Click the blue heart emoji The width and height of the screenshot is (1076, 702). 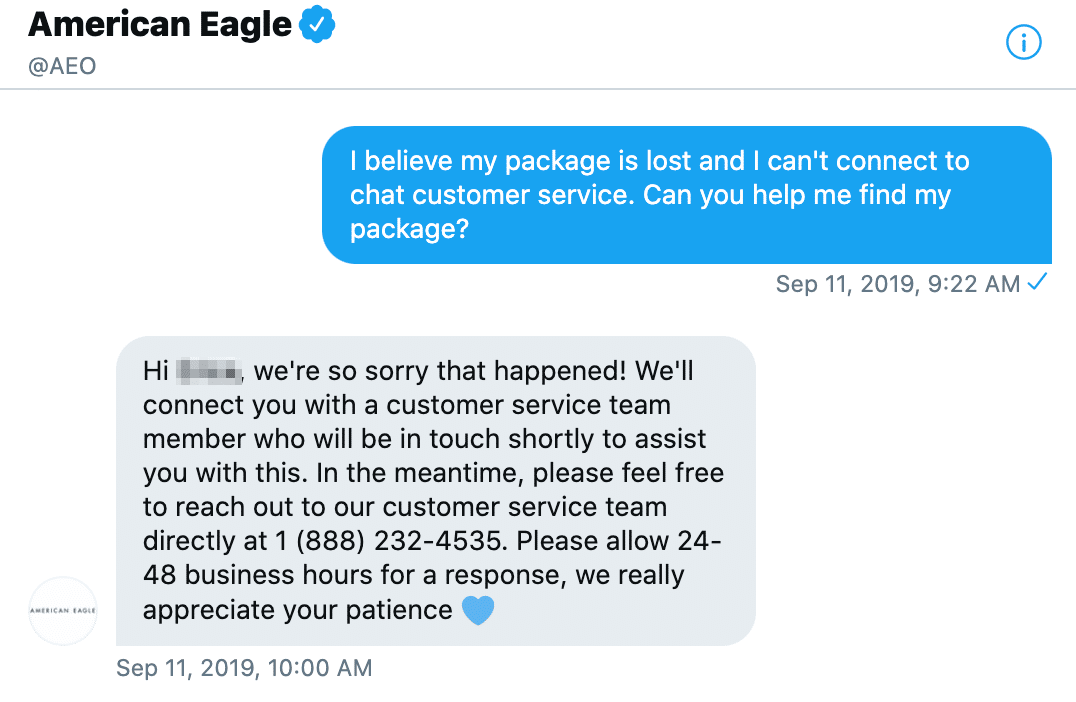coord(478,610)
